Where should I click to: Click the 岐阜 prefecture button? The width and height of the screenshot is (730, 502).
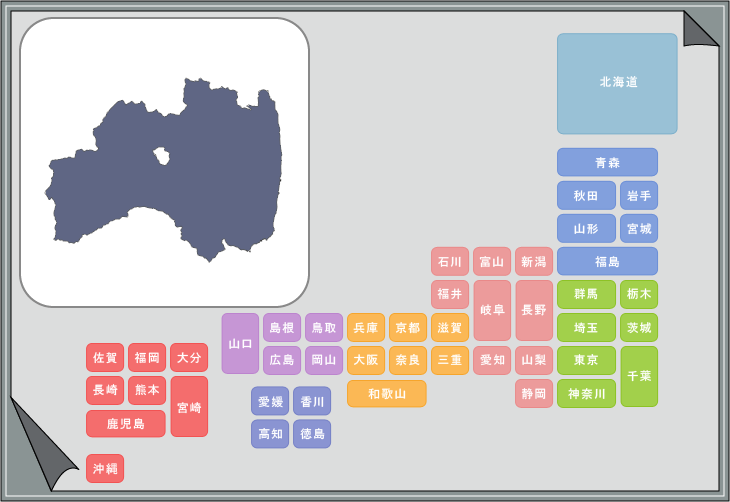pos(492,310)
